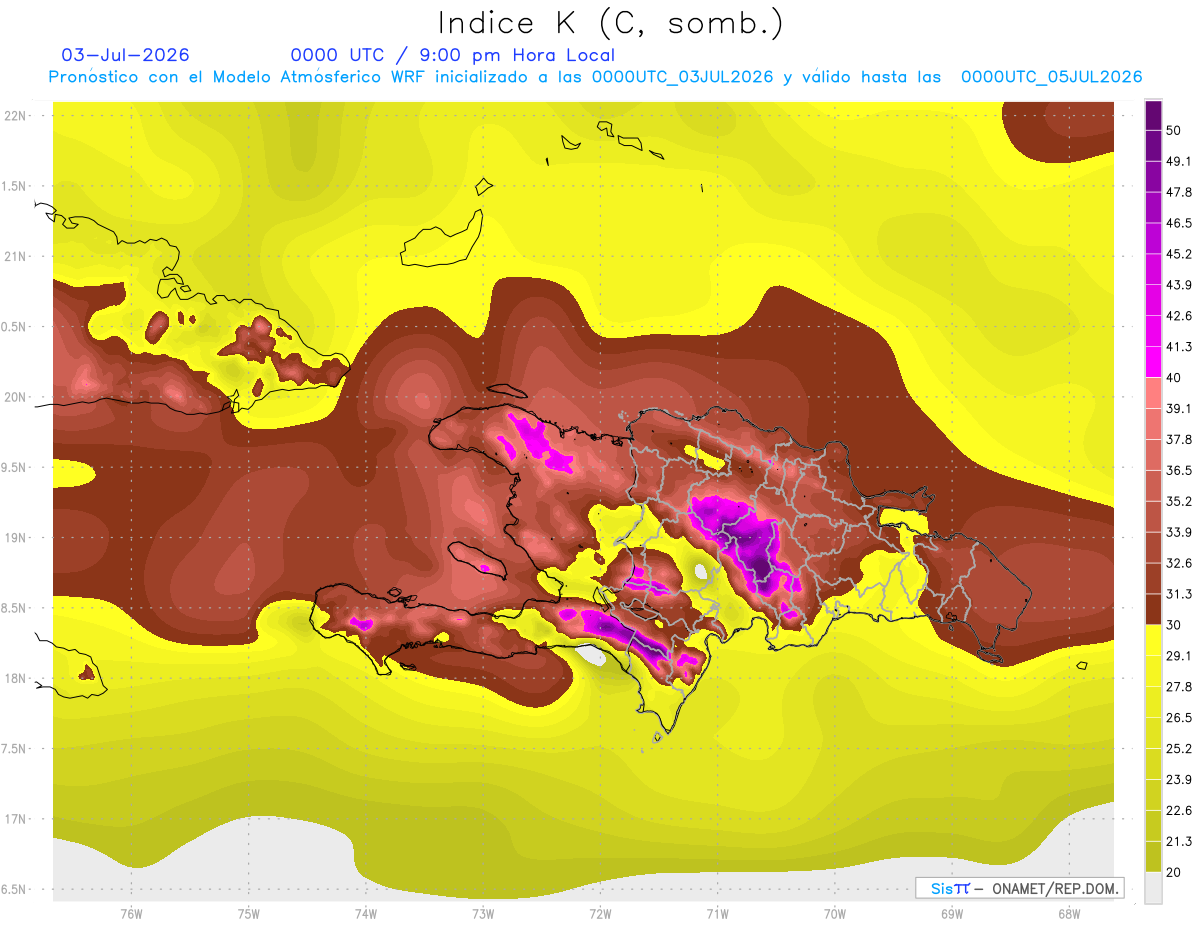
Task: Click the longitude axis label "72W"
Action: click(600, 913)
